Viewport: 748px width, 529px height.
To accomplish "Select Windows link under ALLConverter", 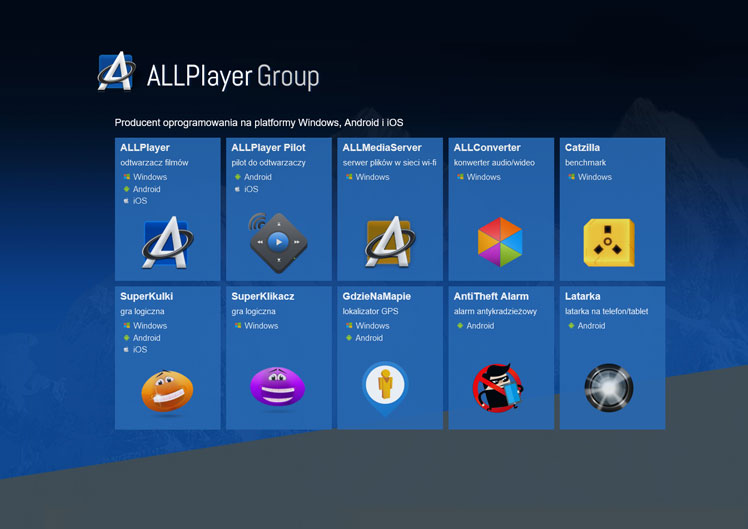I will pyautogui.click(x=483, y=177).
